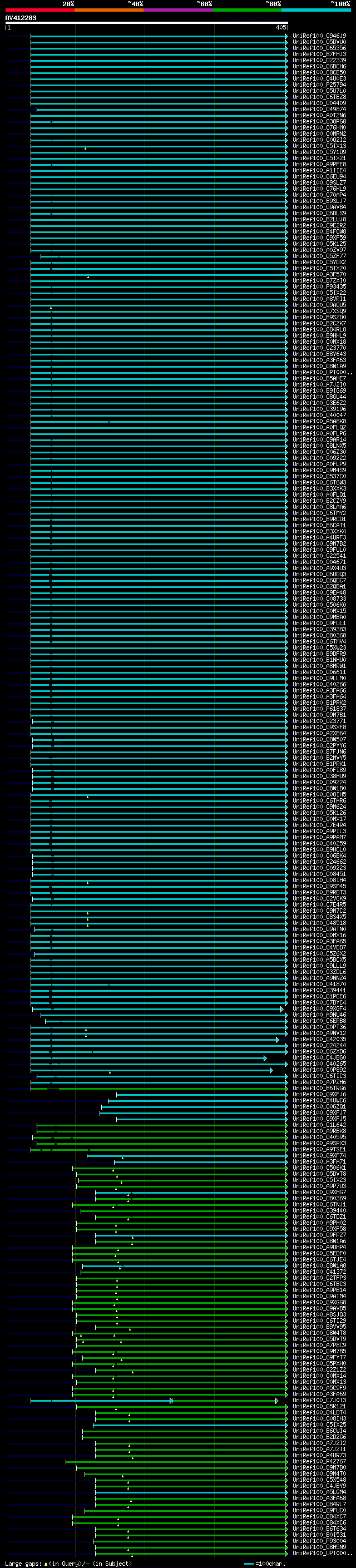The width and height of the screenshot is (356, 1568).
Task: Click the orange ~40% identity legend bar
Action: click(x=109, y=10)
